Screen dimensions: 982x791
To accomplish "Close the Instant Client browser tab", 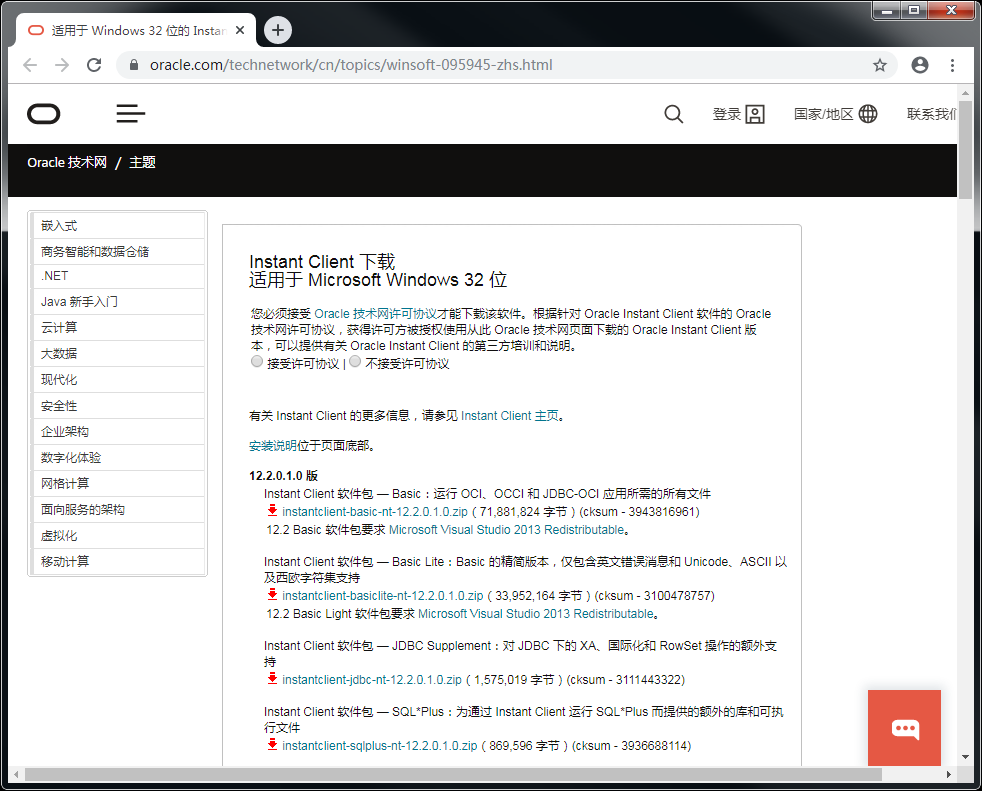I will coord(240,30).
